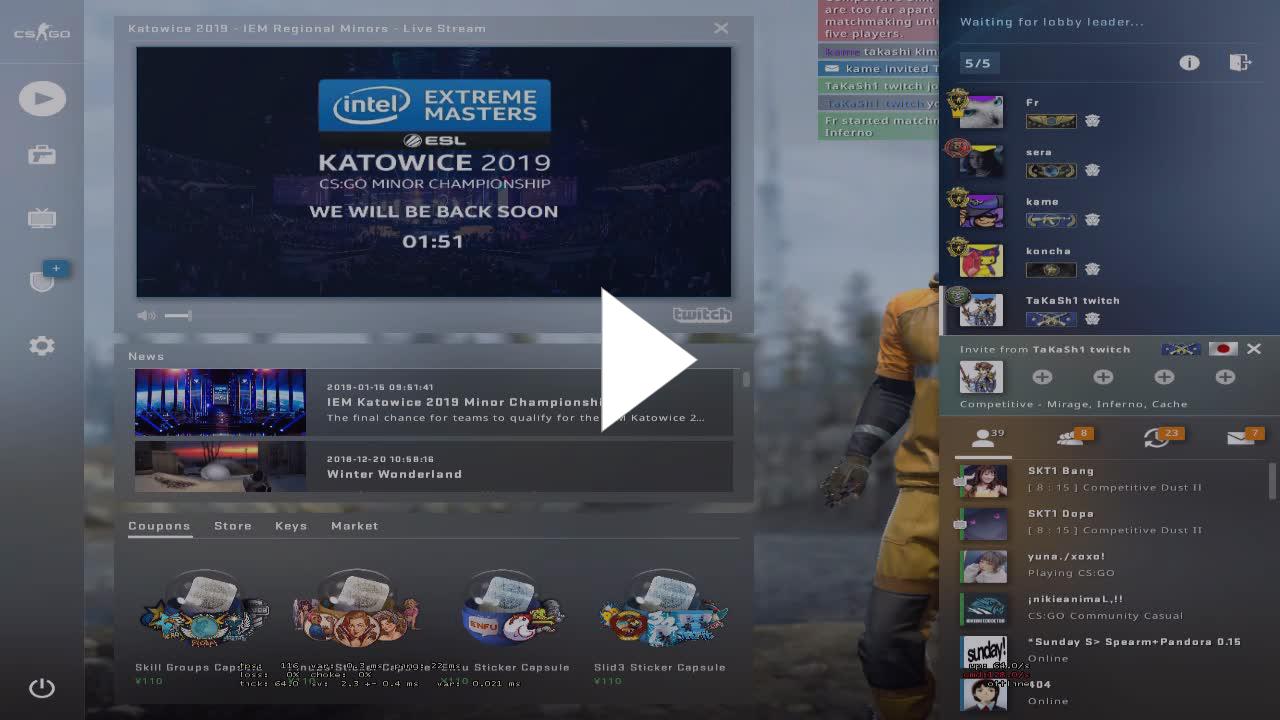Click the inviter avatar in invite panel
The height and width of the screenshot is (720, 1280).
[x=981, y=377]
